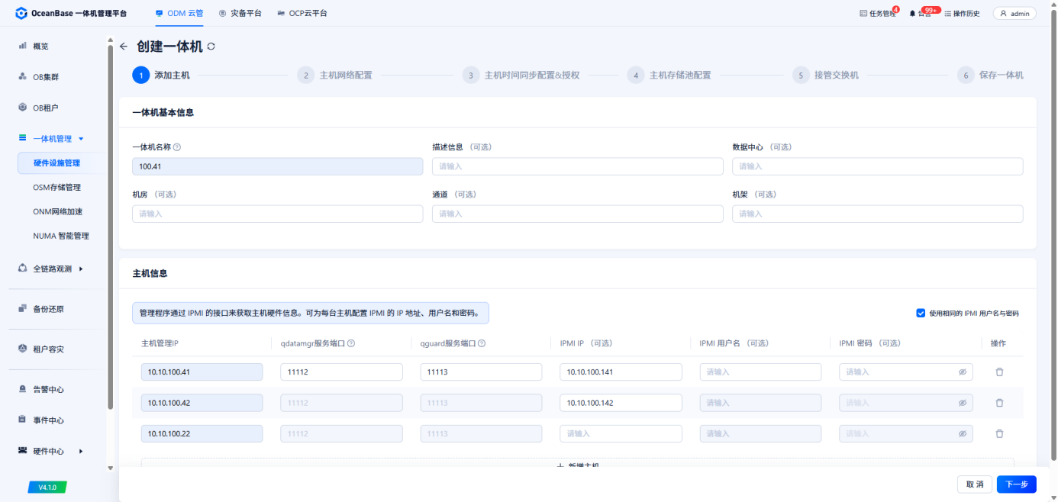
Task: Open 操作历史 in the top bar
Action: pyautogui.click(x=962, y=13)
